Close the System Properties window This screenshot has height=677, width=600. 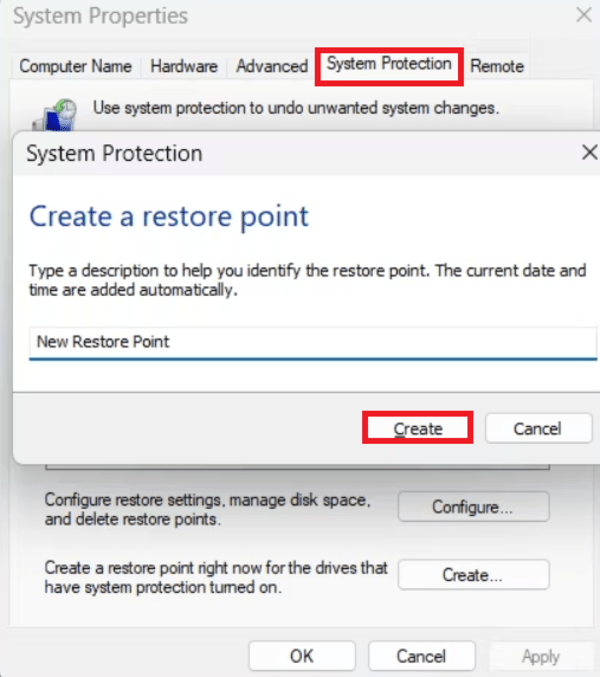point(583,16)
